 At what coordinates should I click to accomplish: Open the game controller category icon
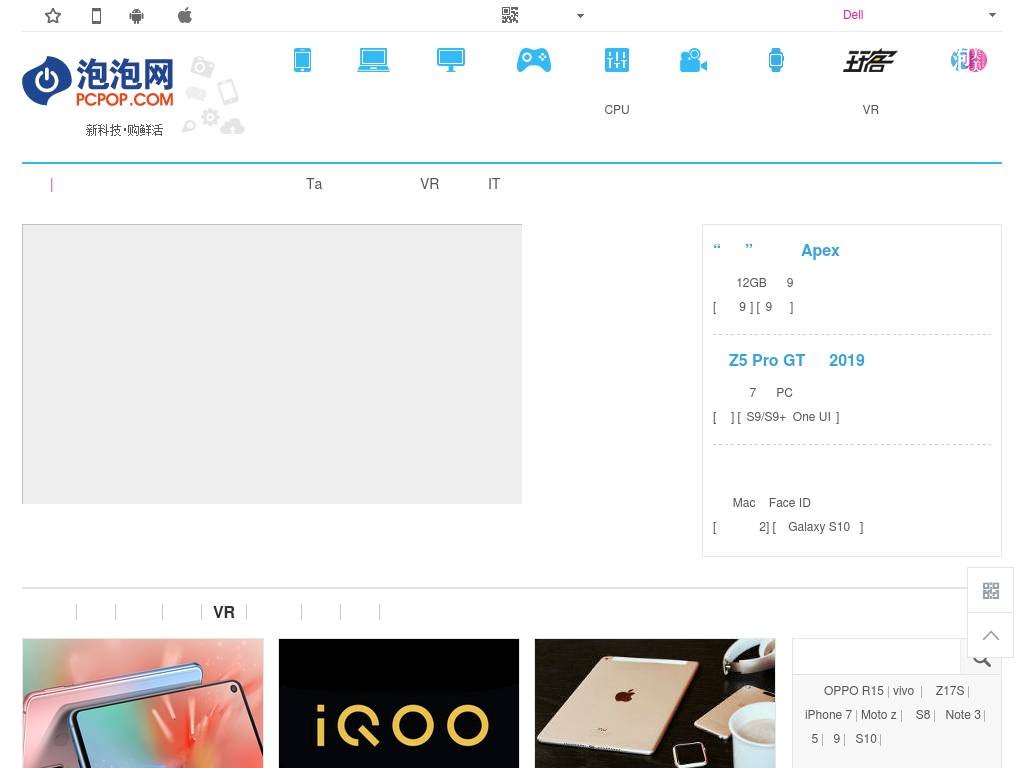click(x=534, y=60)
